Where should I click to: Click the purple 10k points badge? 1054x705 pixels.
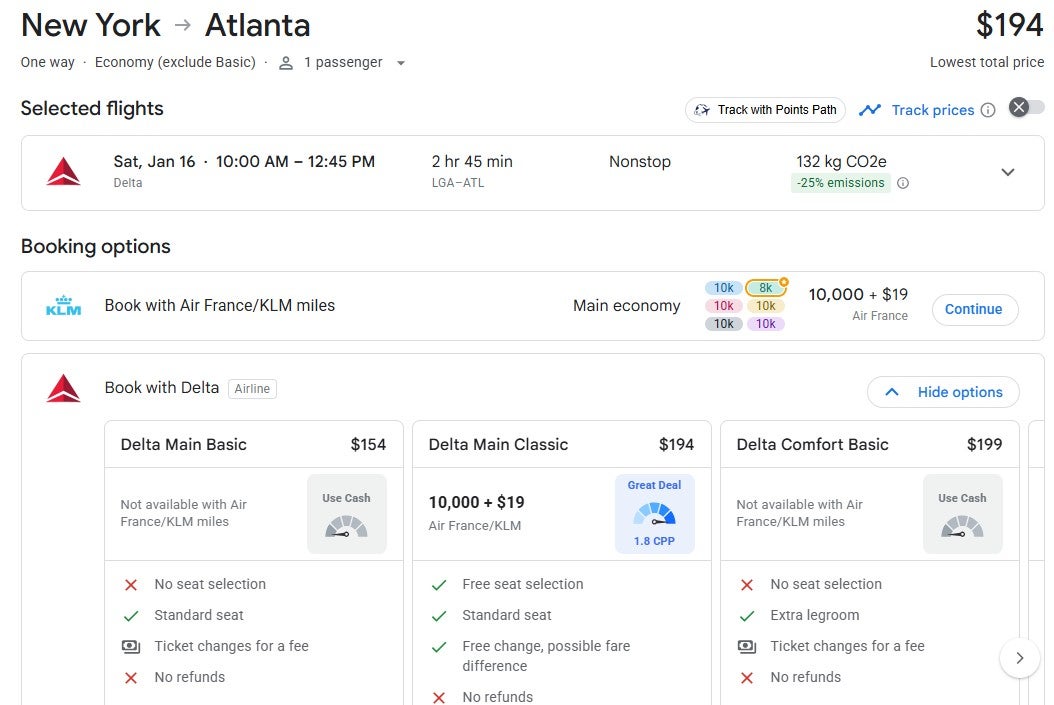tap(766, 324)
